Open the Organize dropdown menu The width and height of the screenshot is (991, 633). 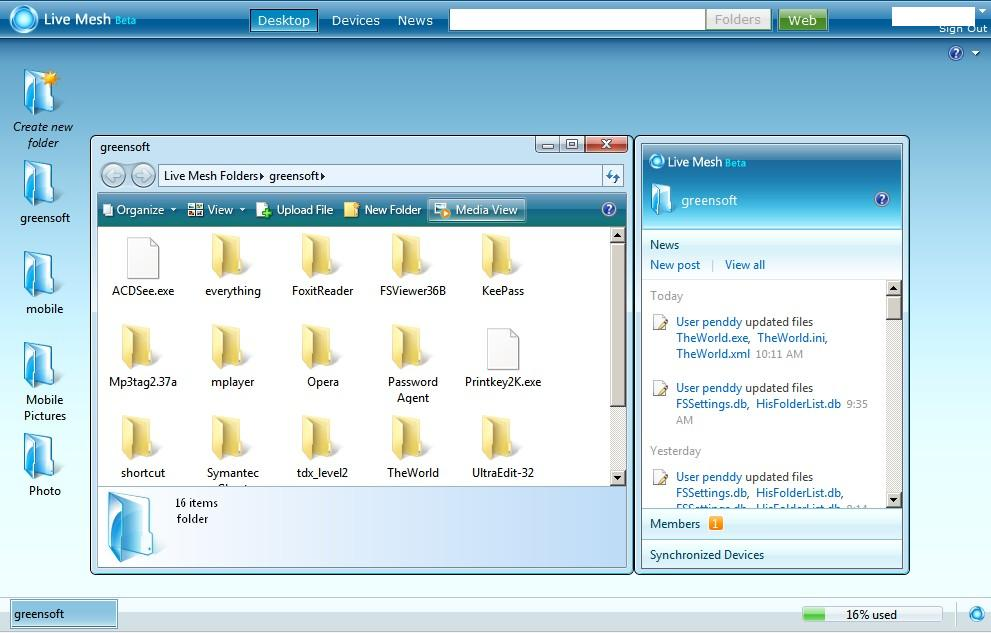tap(139, 210)
